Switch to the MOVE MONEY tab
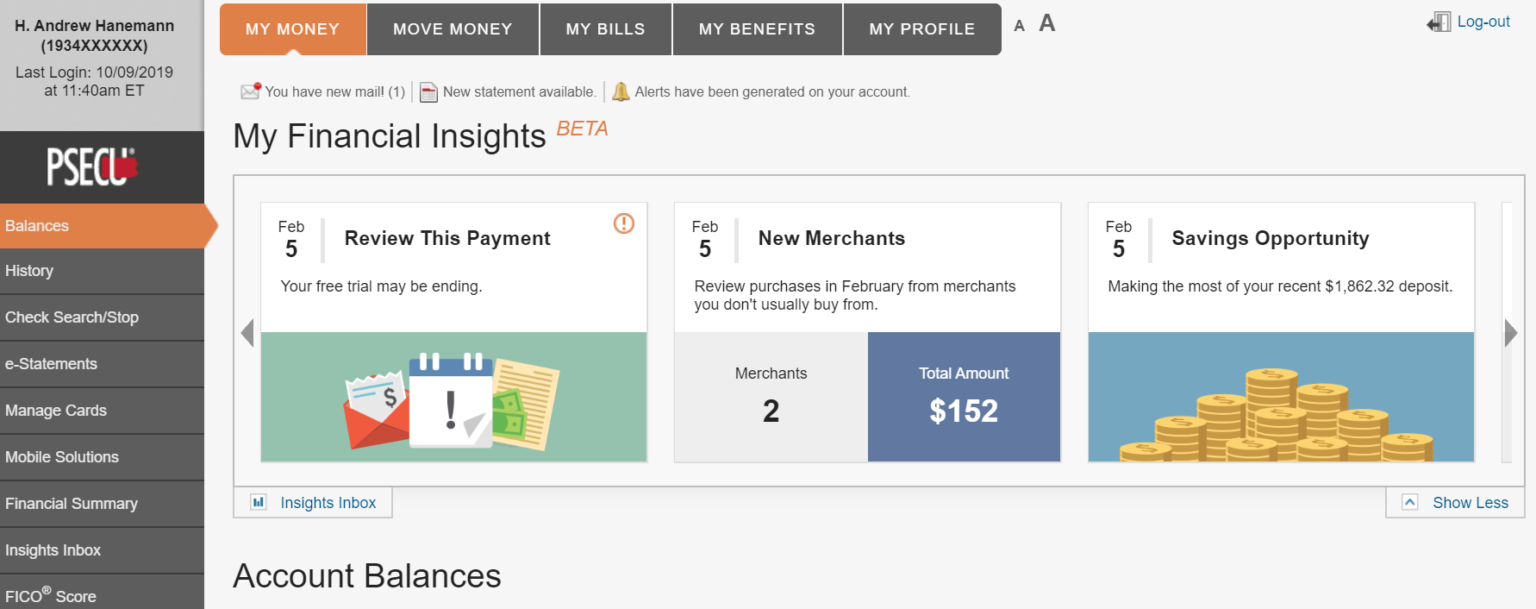 click(x=452, y=29)
